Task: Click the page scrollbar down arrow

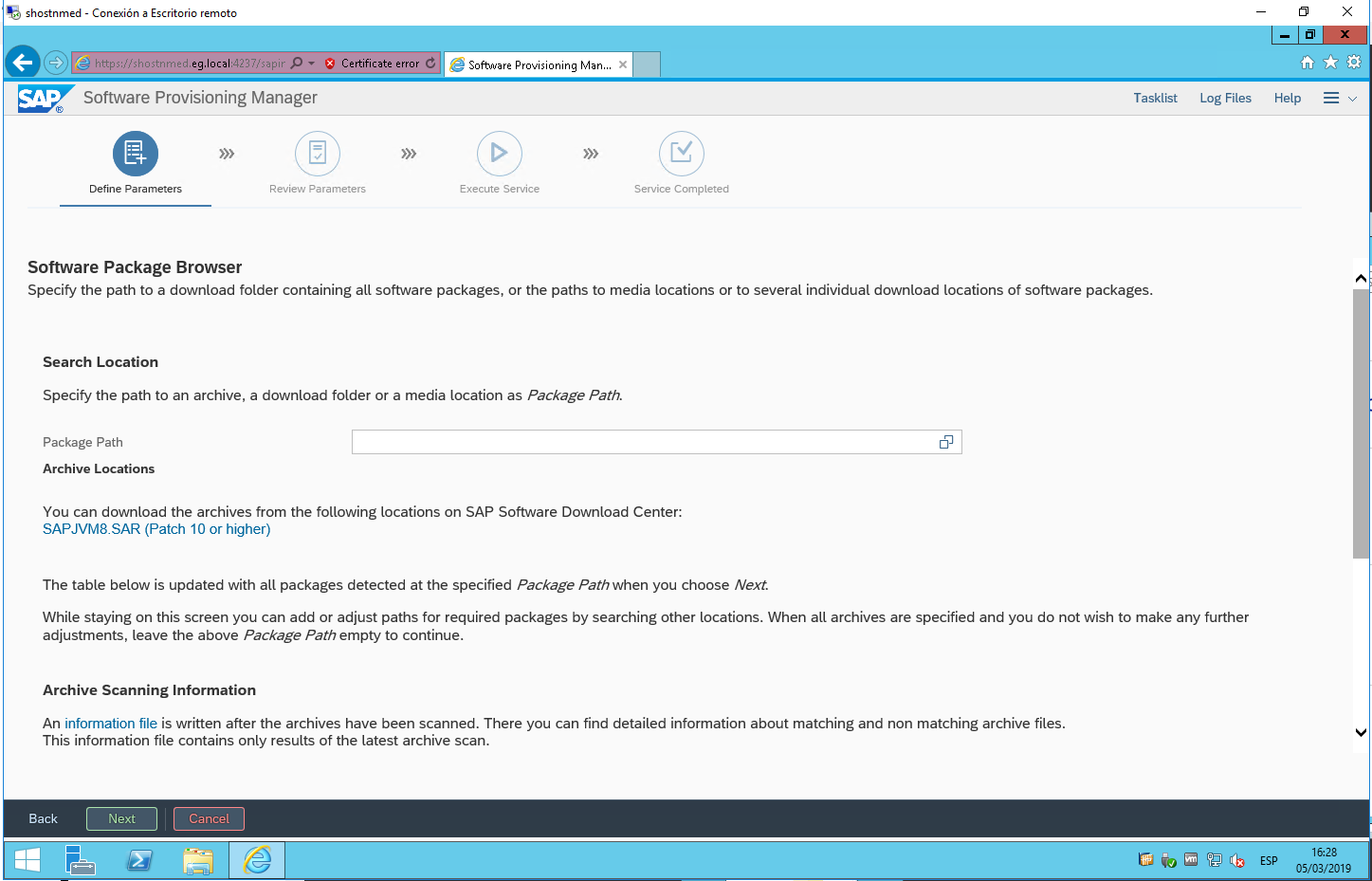Action: tap(1361, 732)
